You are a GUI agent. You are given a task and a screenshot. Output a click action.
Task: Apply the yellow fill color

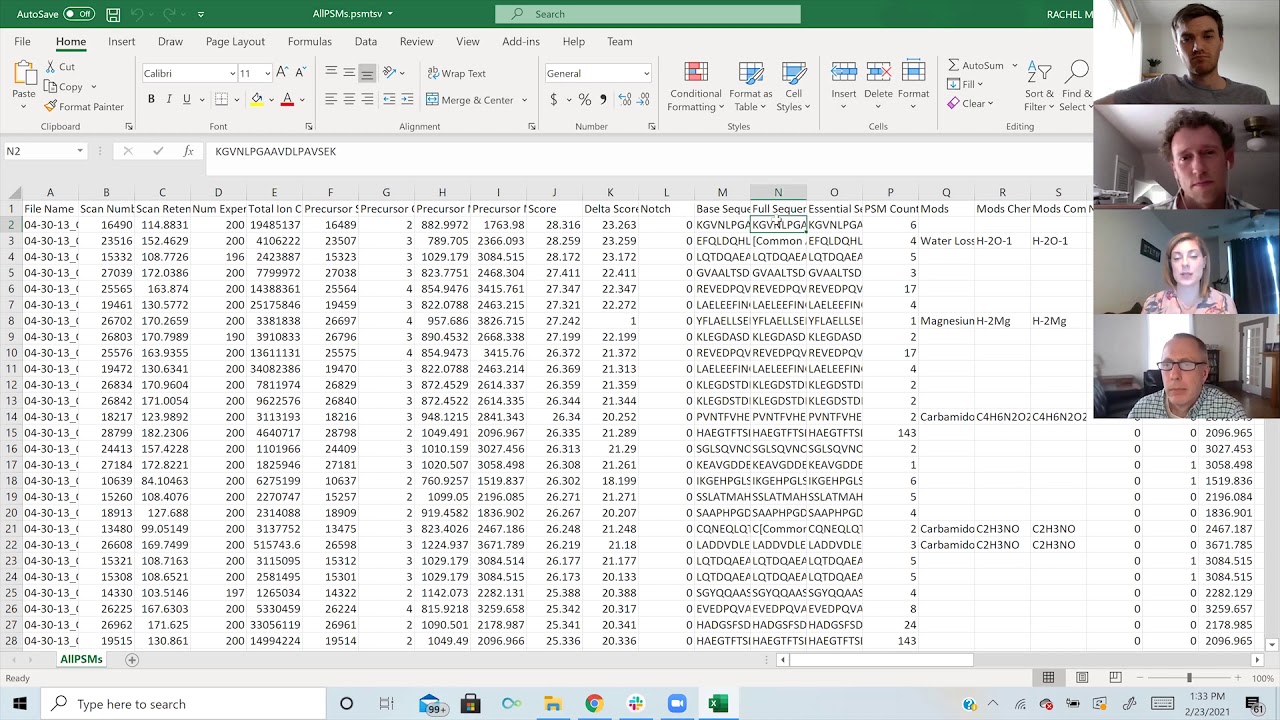click(257, 99)
